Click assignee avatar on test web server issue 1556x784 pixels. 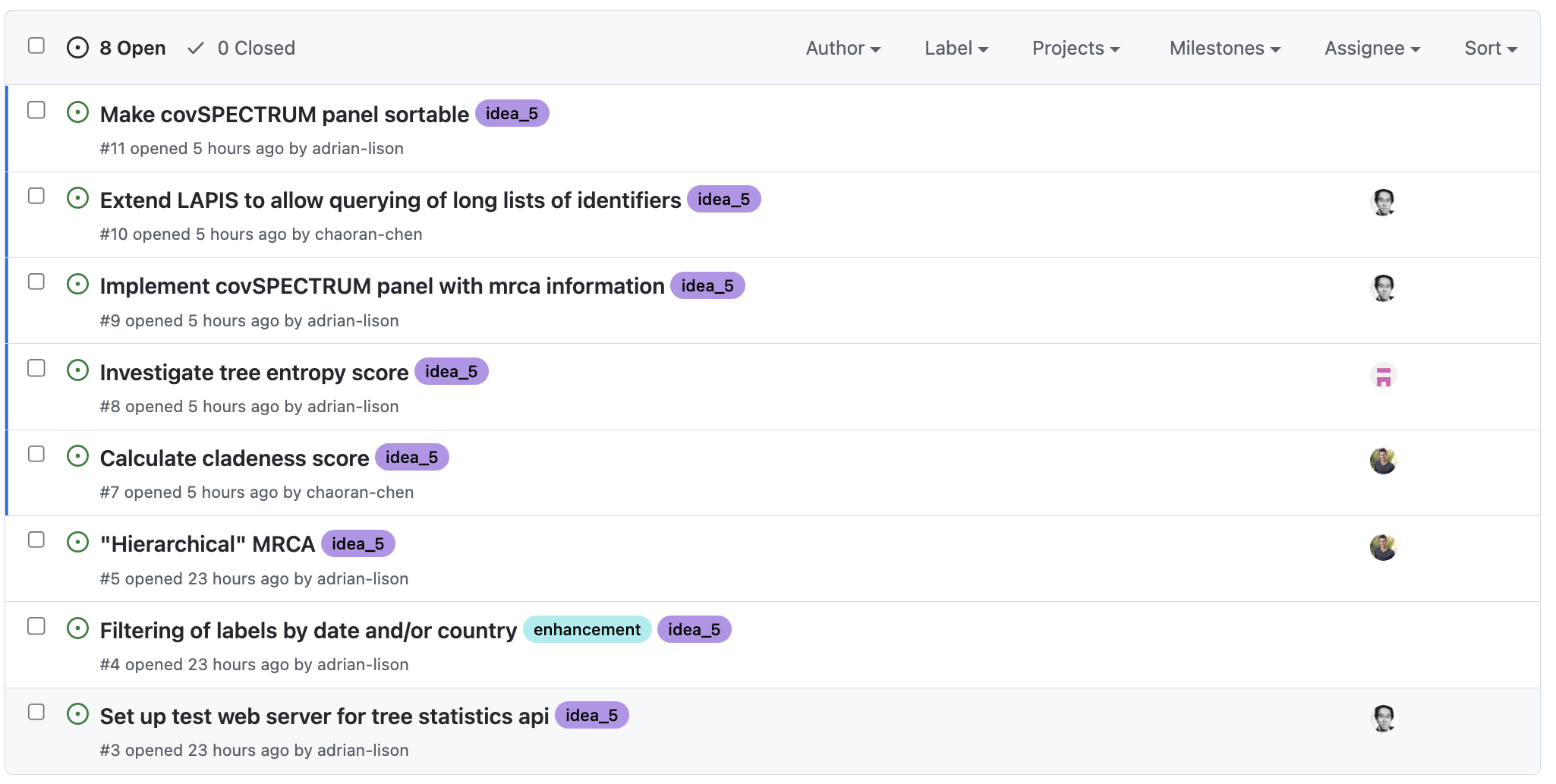click(x=1383, y=718)
